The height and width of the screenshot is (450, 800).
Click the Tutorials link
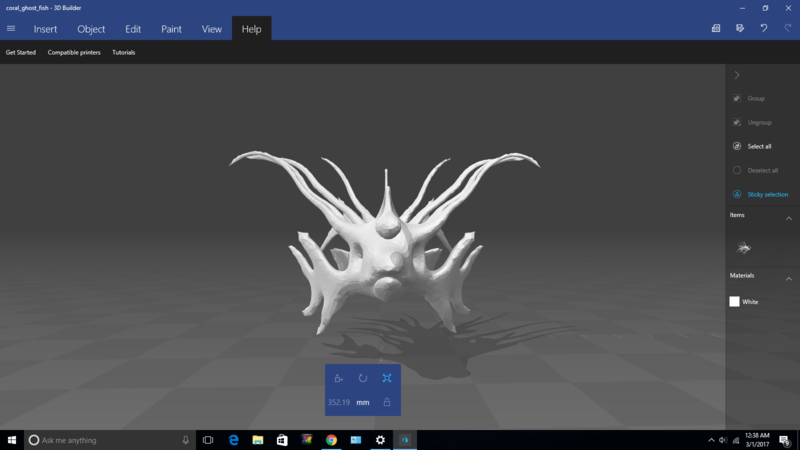pyautogui.click(x=123, y=52)
